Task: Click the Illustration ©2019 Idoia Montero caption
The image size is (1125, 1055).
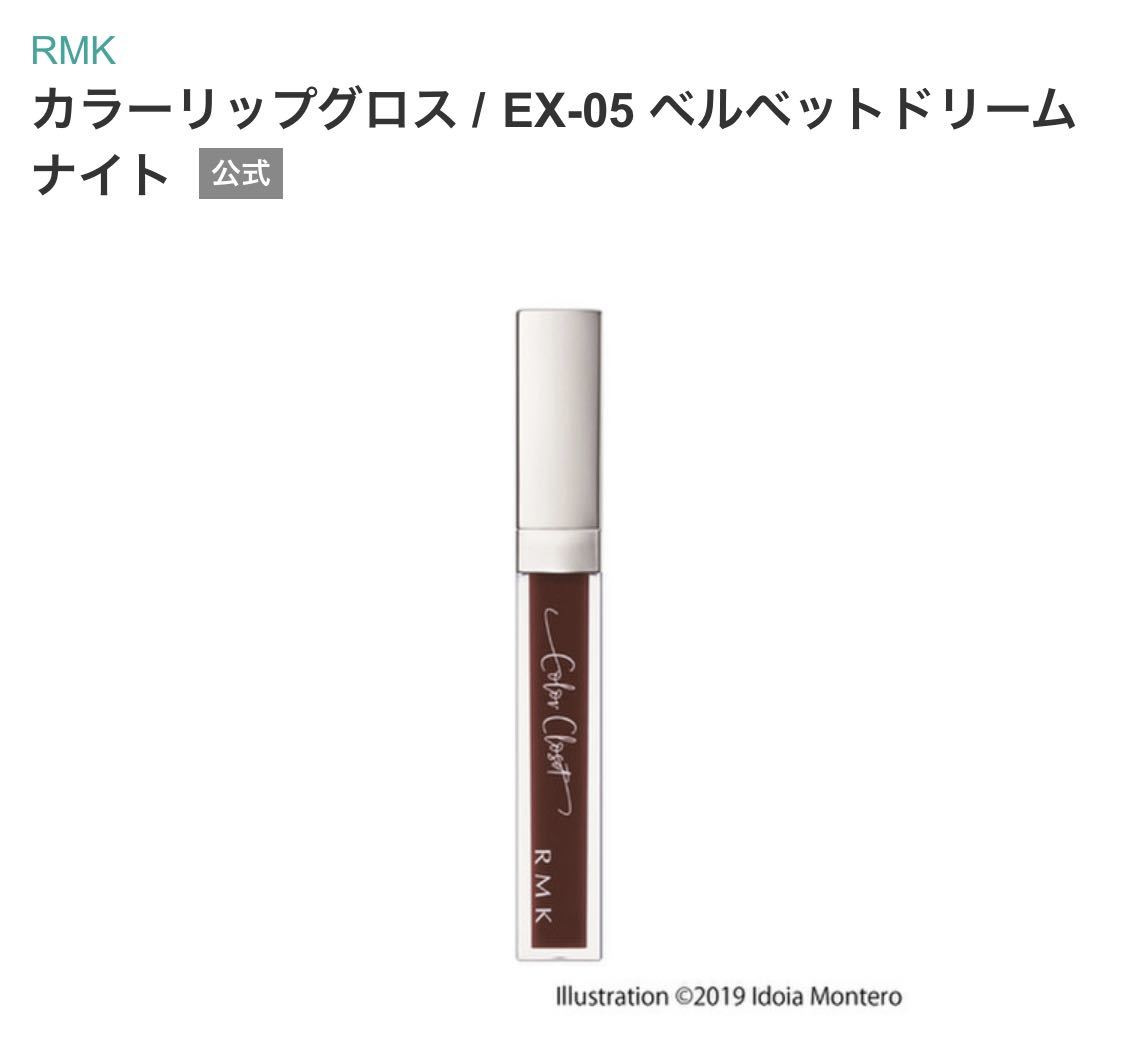Action: coord(729,997)
